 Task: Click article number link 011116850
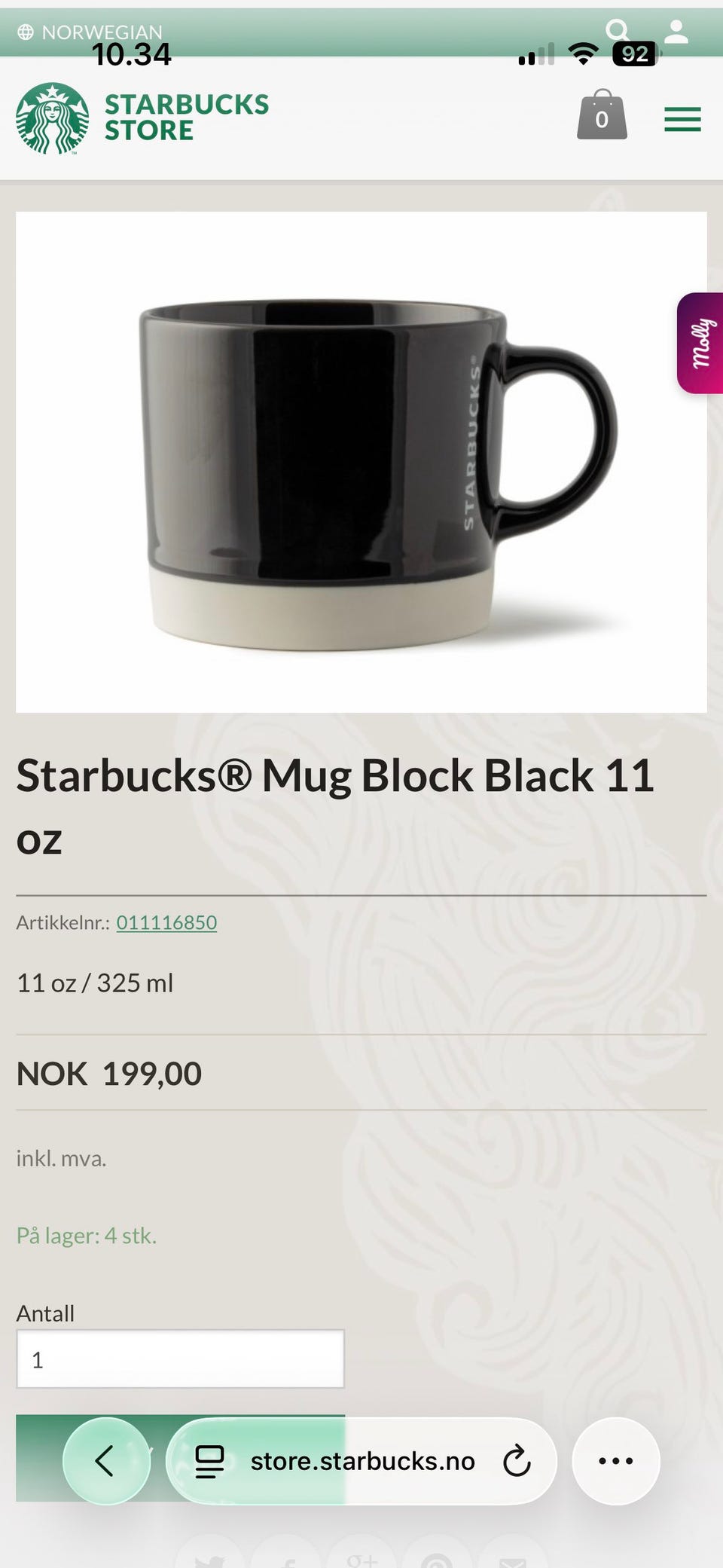(x=166, y=922)
